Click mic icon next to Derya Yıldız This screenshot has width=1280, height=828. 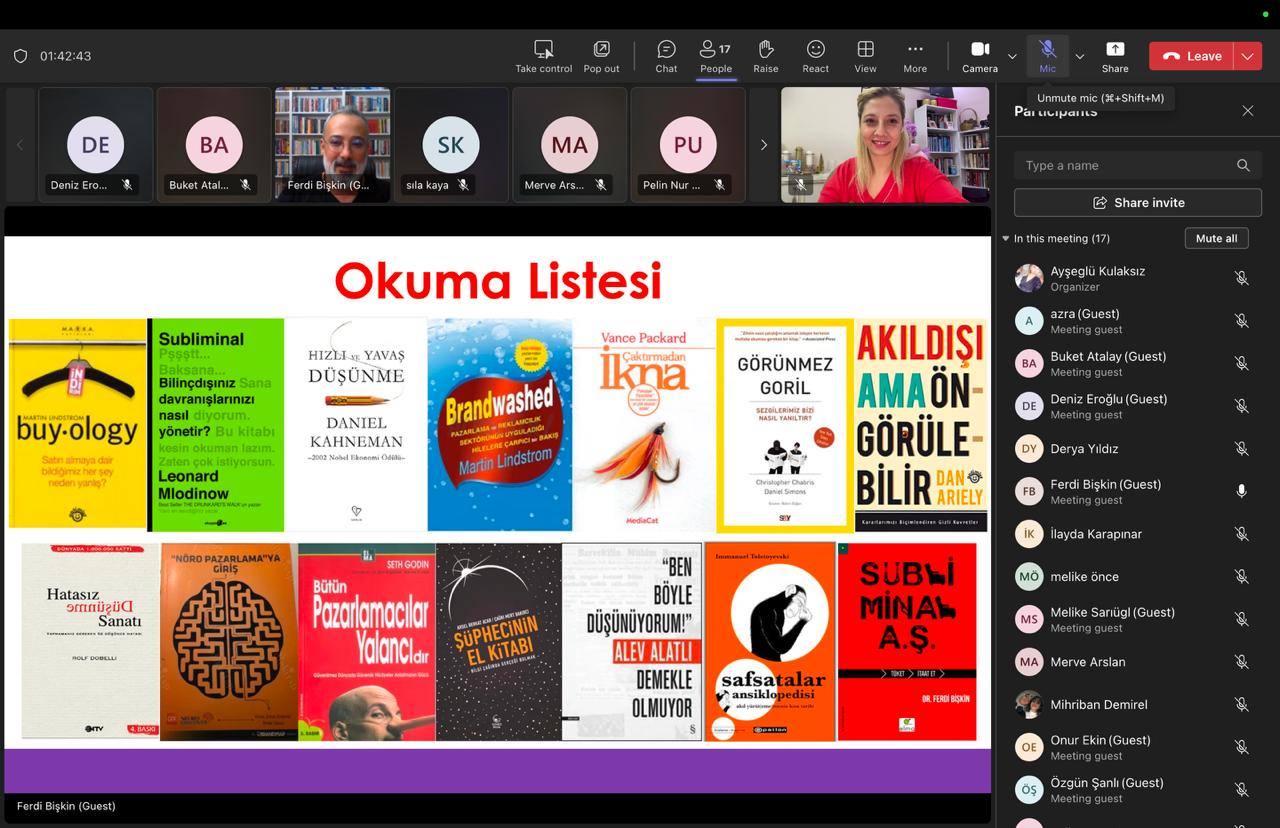point(1241,449)
